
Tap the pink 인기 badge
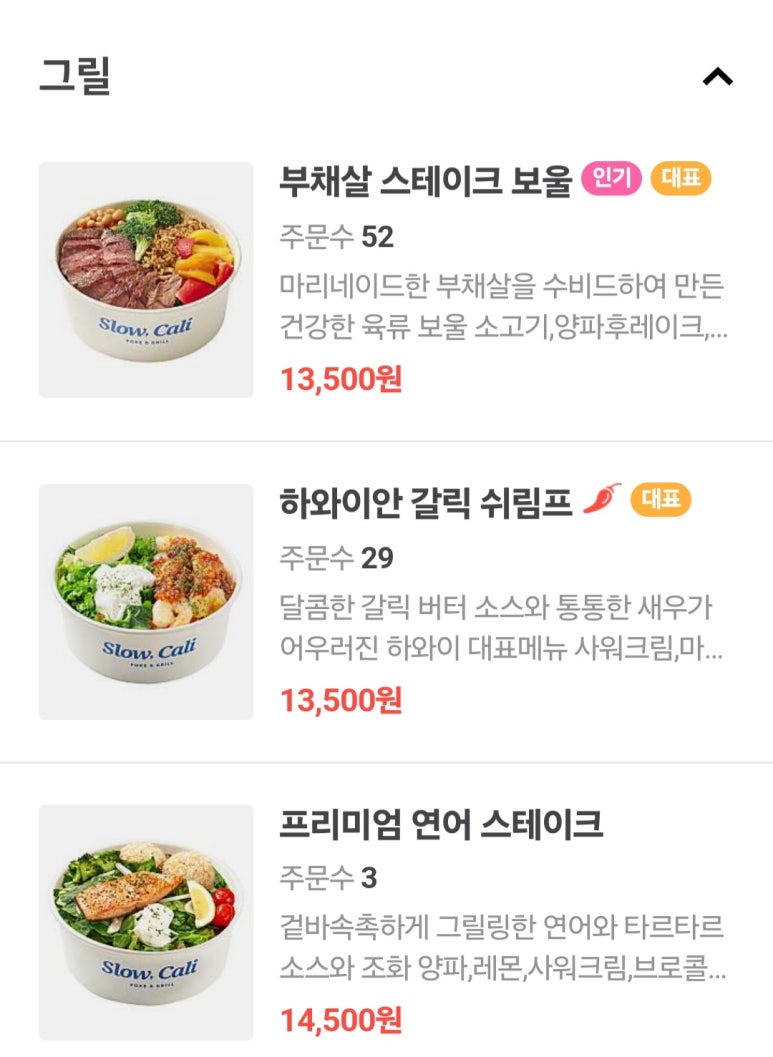pyautogui.click(x=611, y=179)
